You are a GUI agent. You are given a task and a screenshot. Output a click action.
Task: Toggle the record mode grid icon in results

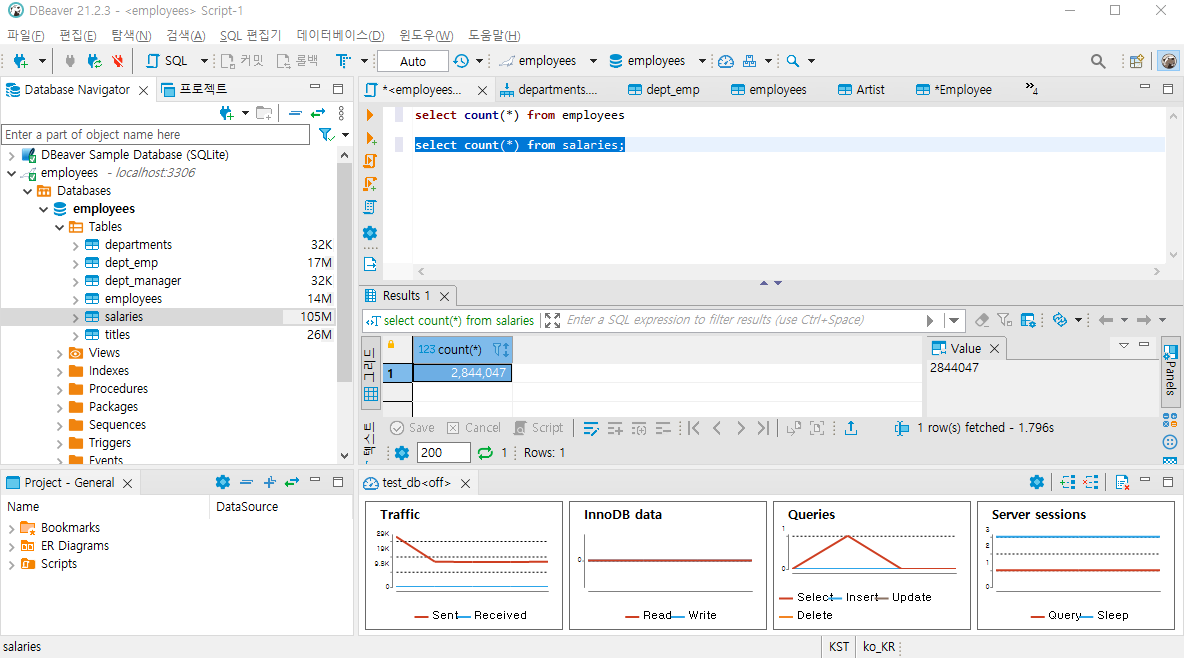click(371, 394)
